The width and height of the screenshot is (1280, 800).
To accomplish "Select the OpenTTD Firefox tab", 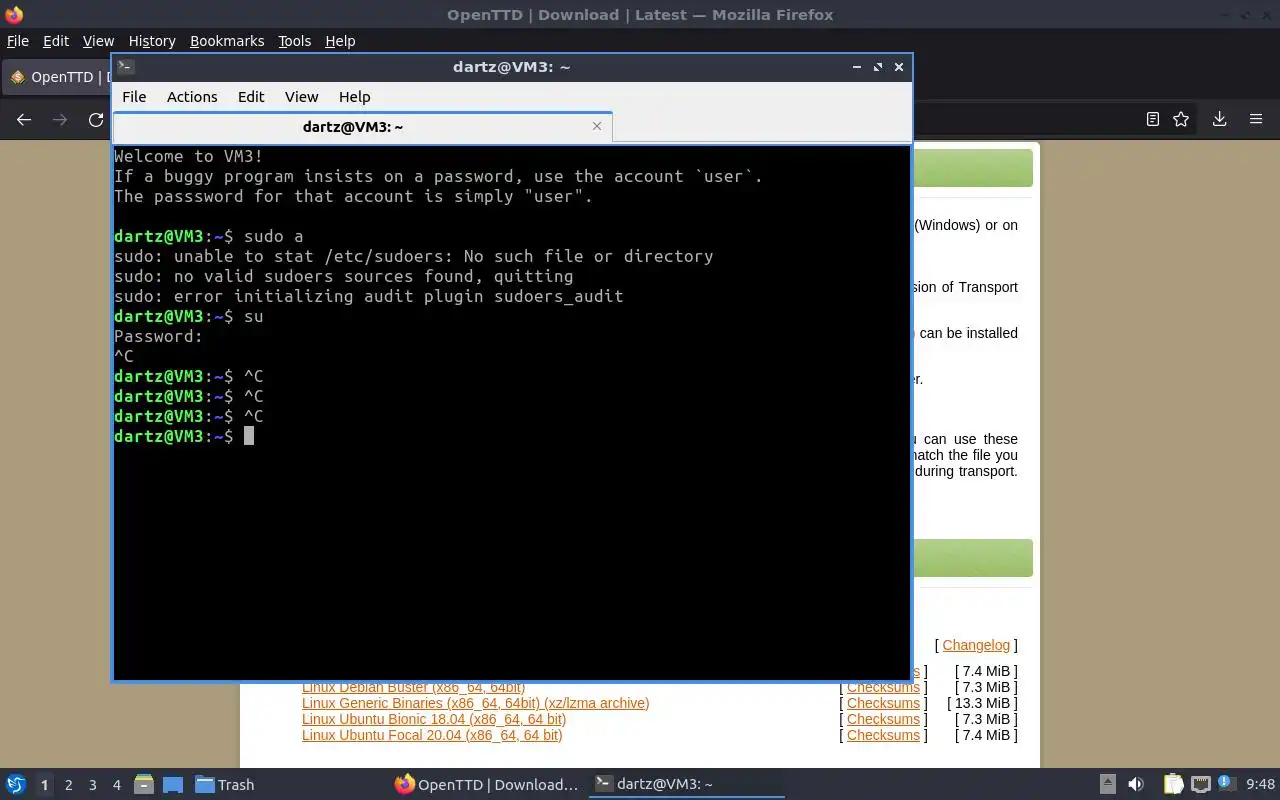I will [x=58, y=77].
